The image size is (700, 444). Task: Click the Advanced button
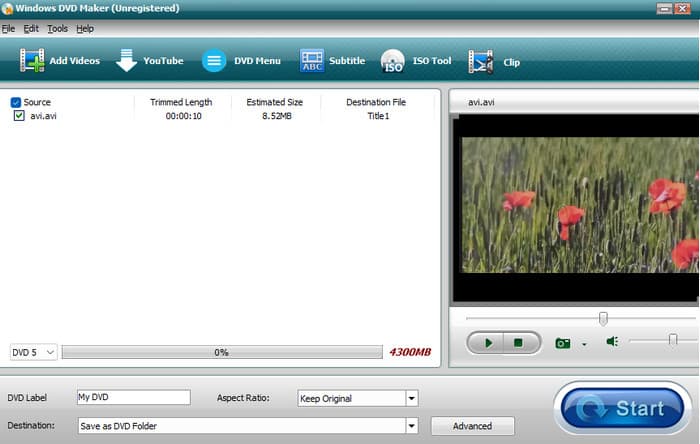click(x=472, y=426)
